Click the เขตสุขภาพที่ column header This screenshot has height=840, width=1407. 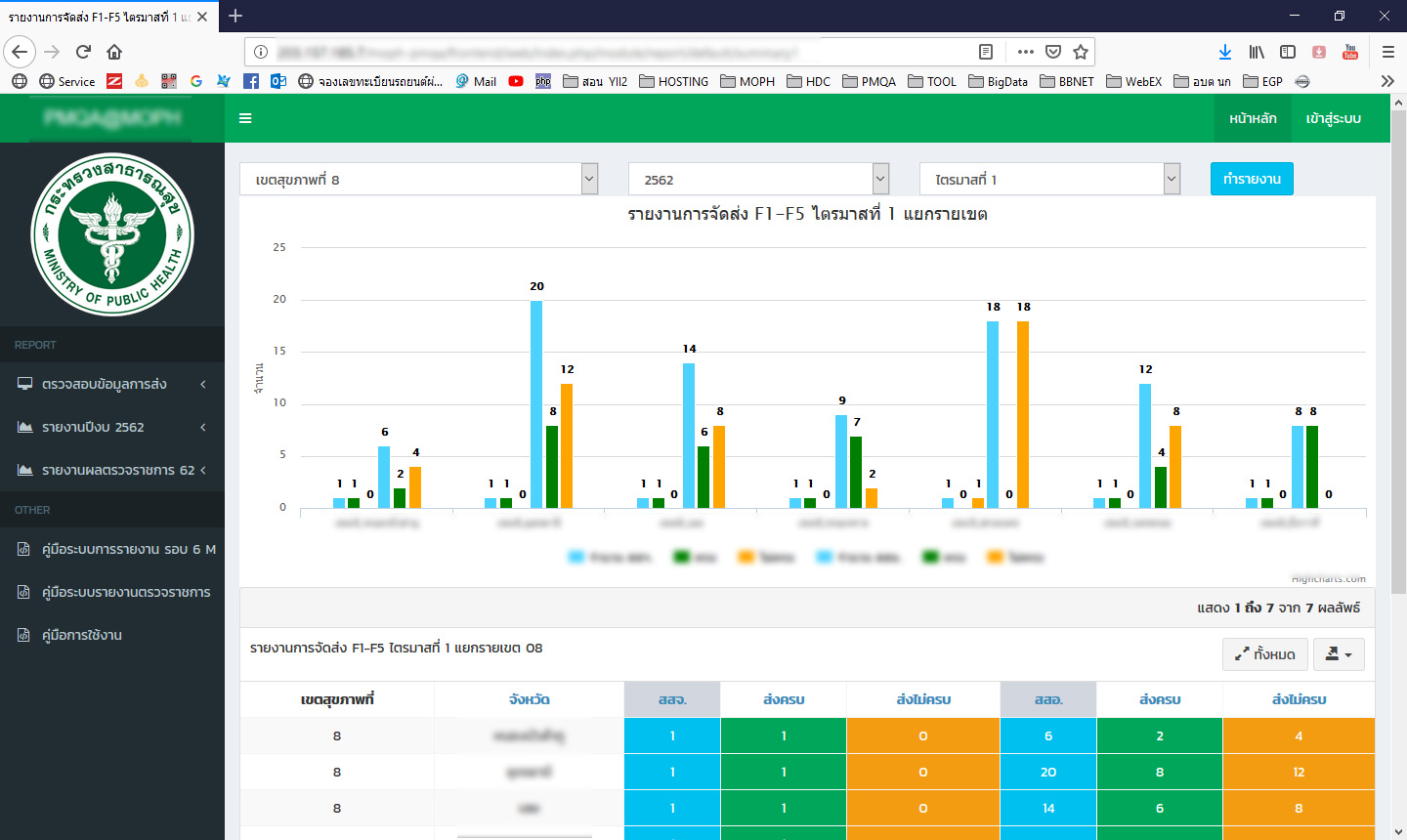(337, 699)
